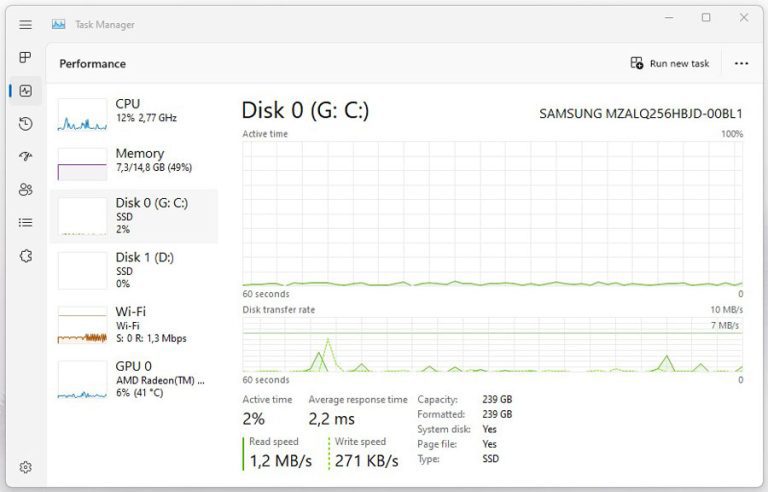Click the Memory usage thumbnail graph
The image size is (768, 492).
pos(82,164)
